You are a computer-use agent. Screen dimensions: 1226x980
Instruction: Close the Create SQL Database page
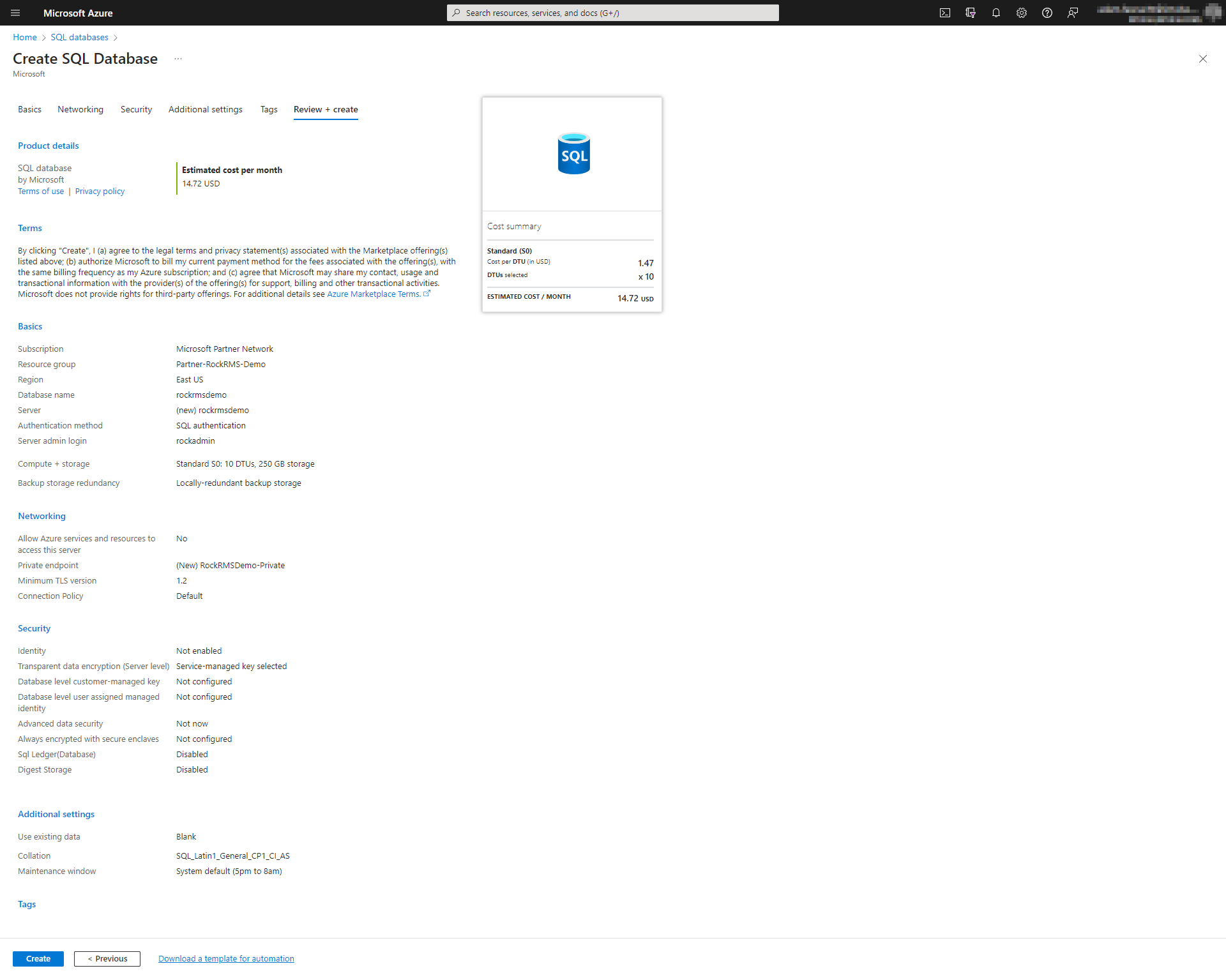pos(1203,58)
